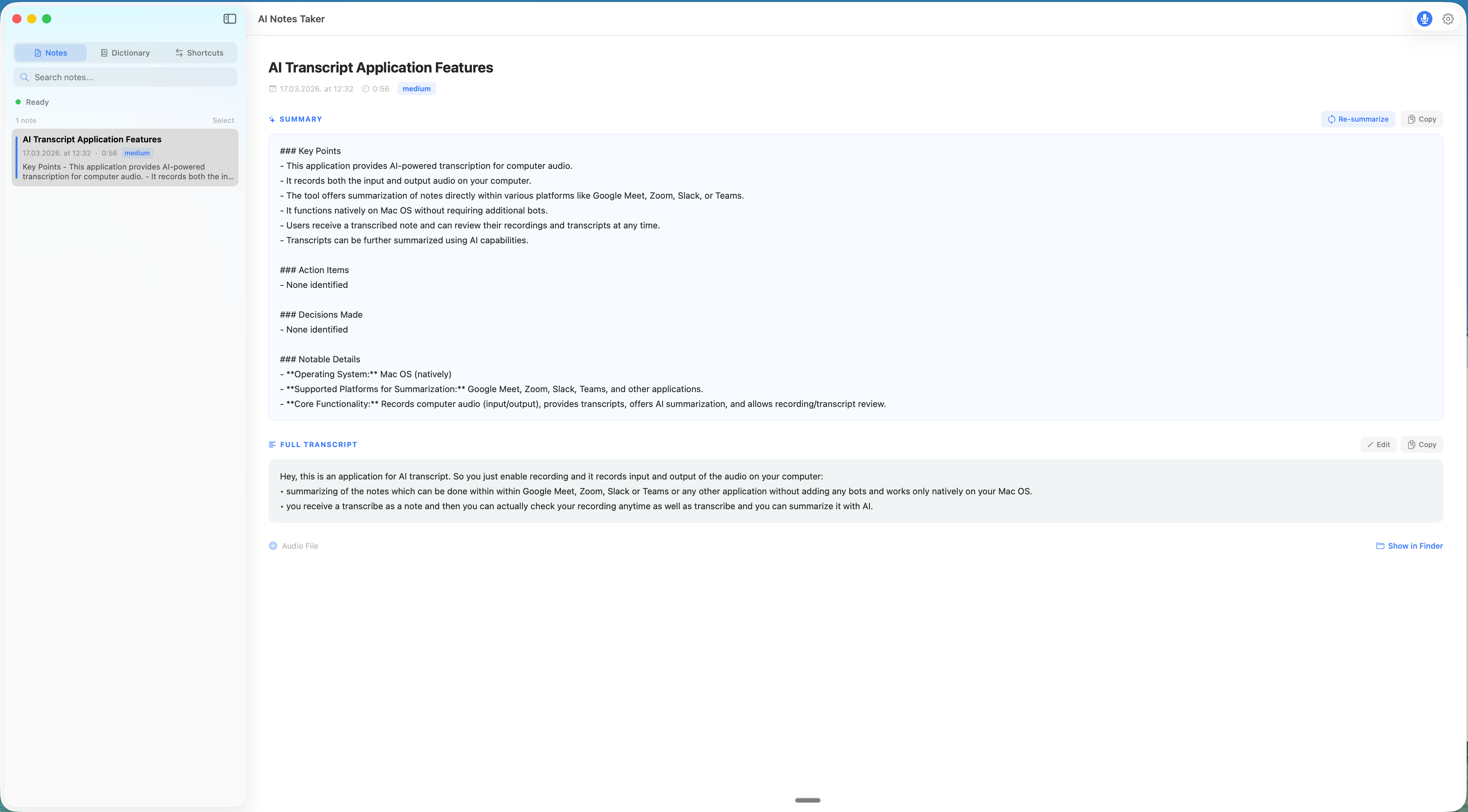
Task: Click the Audio File waveform icon
Action: coord(273,545)
